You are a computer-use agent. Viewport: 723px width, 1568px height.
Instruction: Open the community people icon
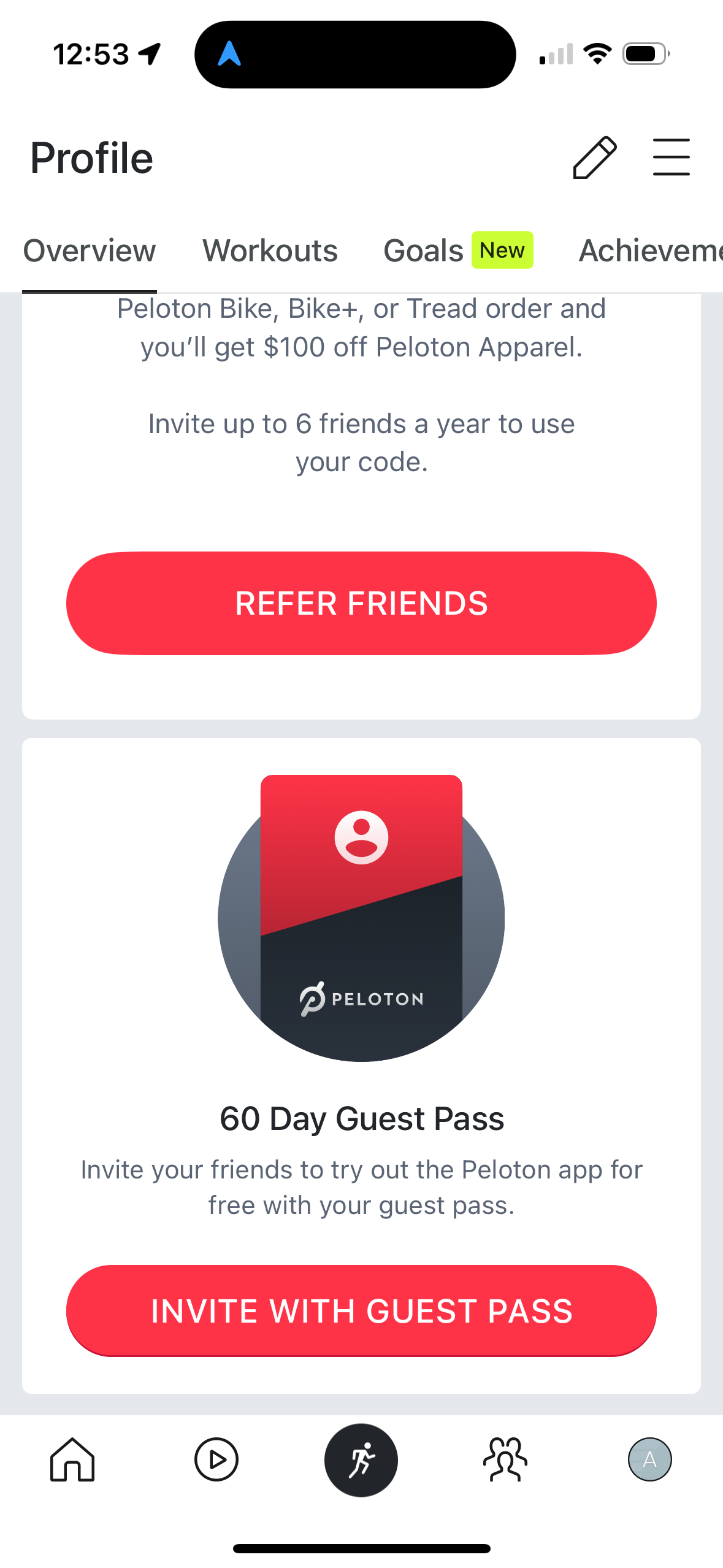pos(505,1459)
